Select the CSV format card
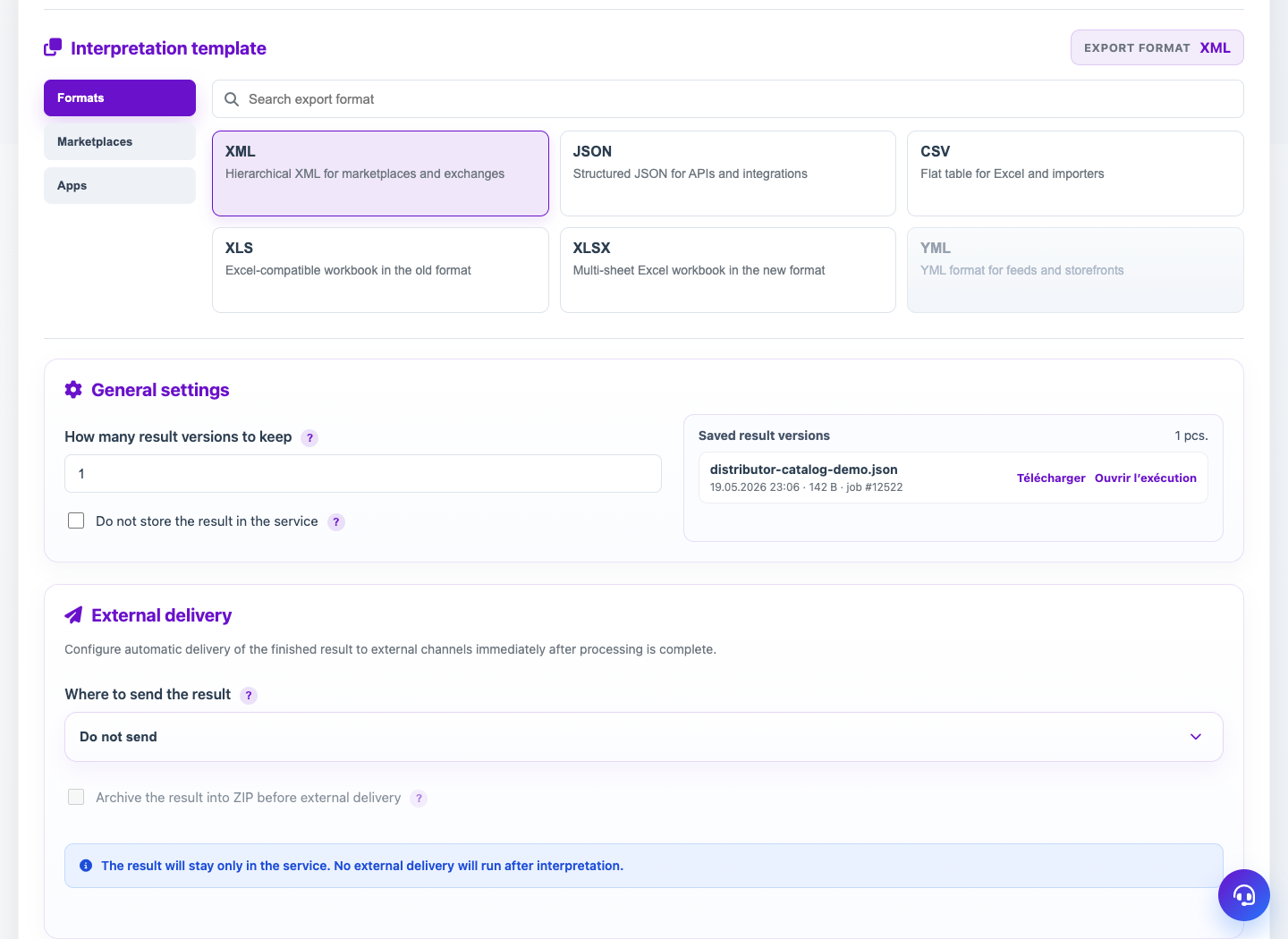This screenshot has width=1288, height=939. [x=1075, y=173]
